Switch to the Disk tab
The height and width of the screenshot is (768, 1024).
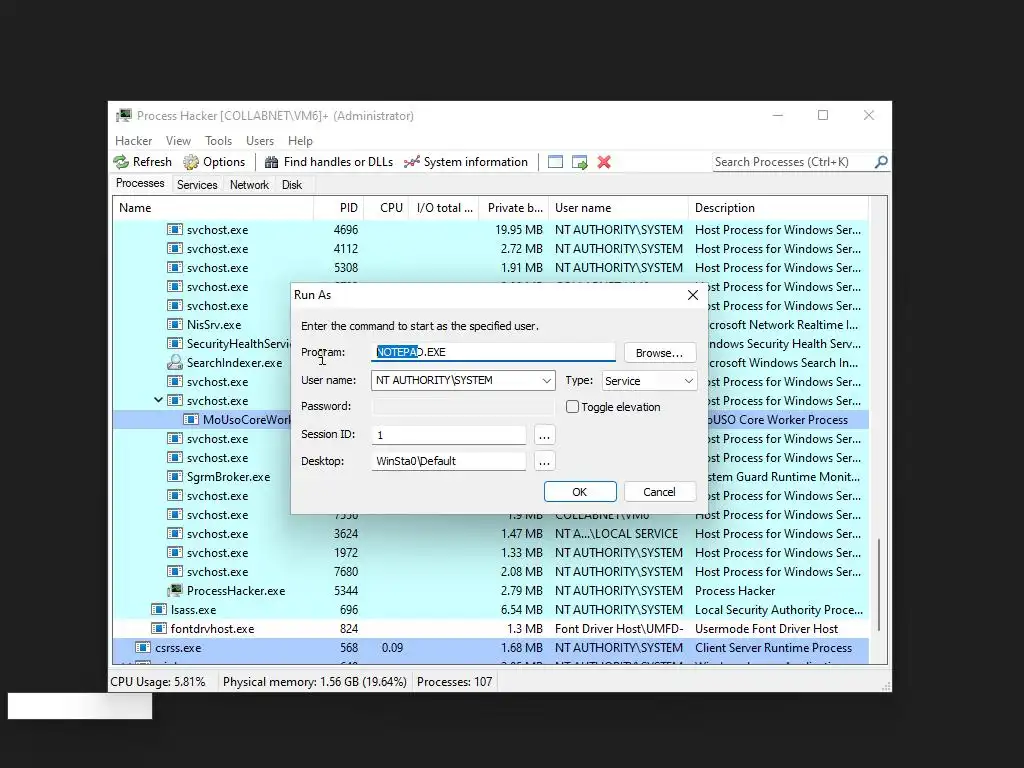(292, 185)
